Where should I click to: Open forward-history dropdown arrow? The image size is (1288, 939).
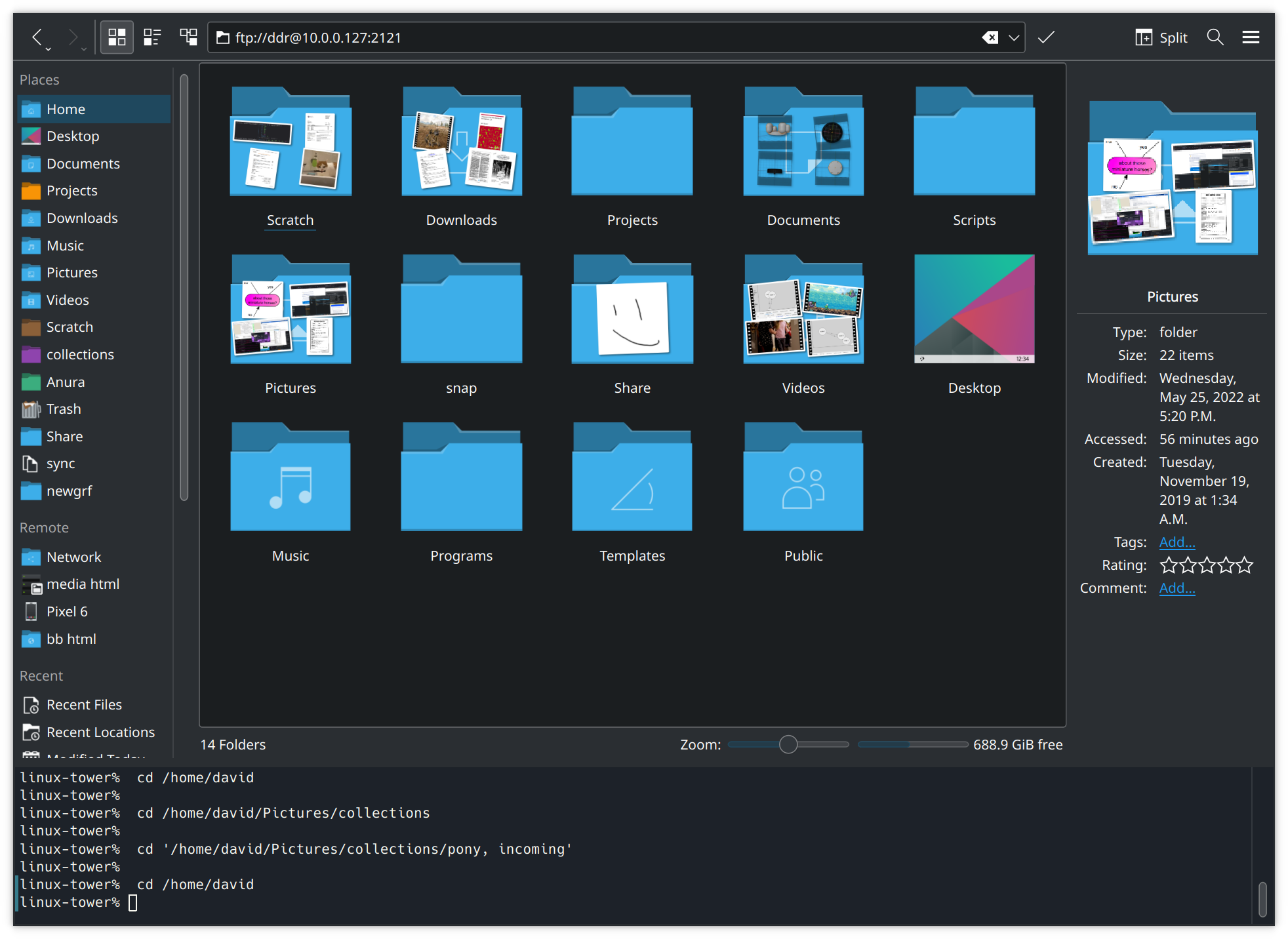click(84, 49)
